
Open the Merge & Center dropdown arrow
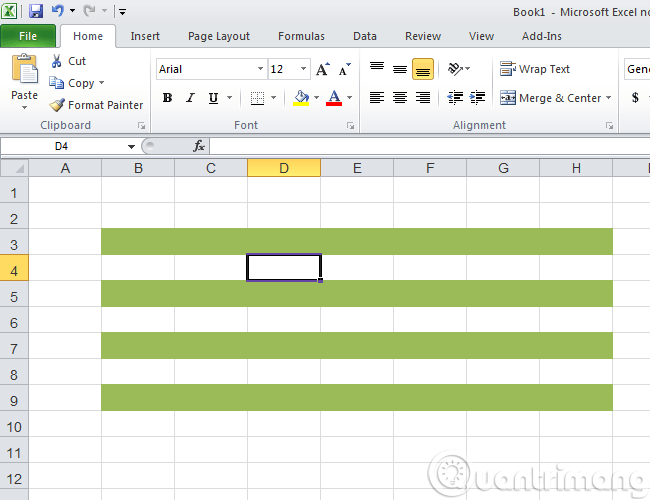(x=609, y=98)
